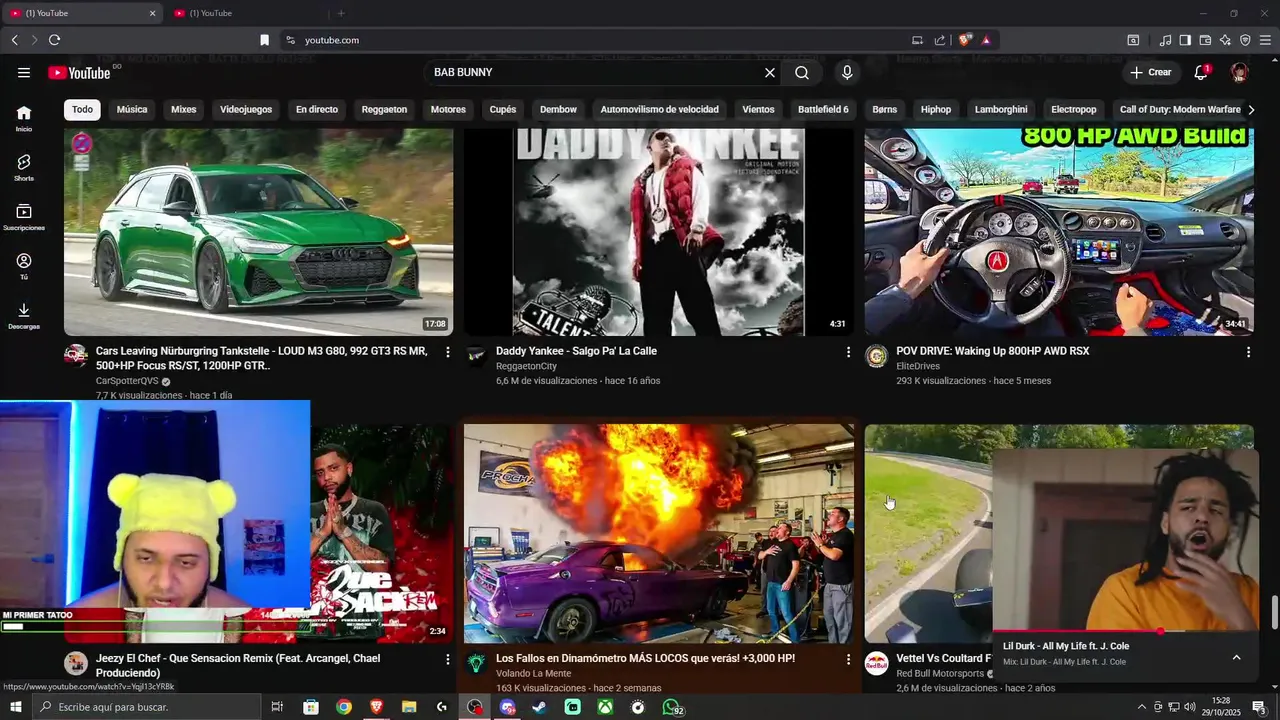Open the Windows notification center
Viewport: 1280px width, 720px height.
pyautogui.click(x=1259, y=707)
